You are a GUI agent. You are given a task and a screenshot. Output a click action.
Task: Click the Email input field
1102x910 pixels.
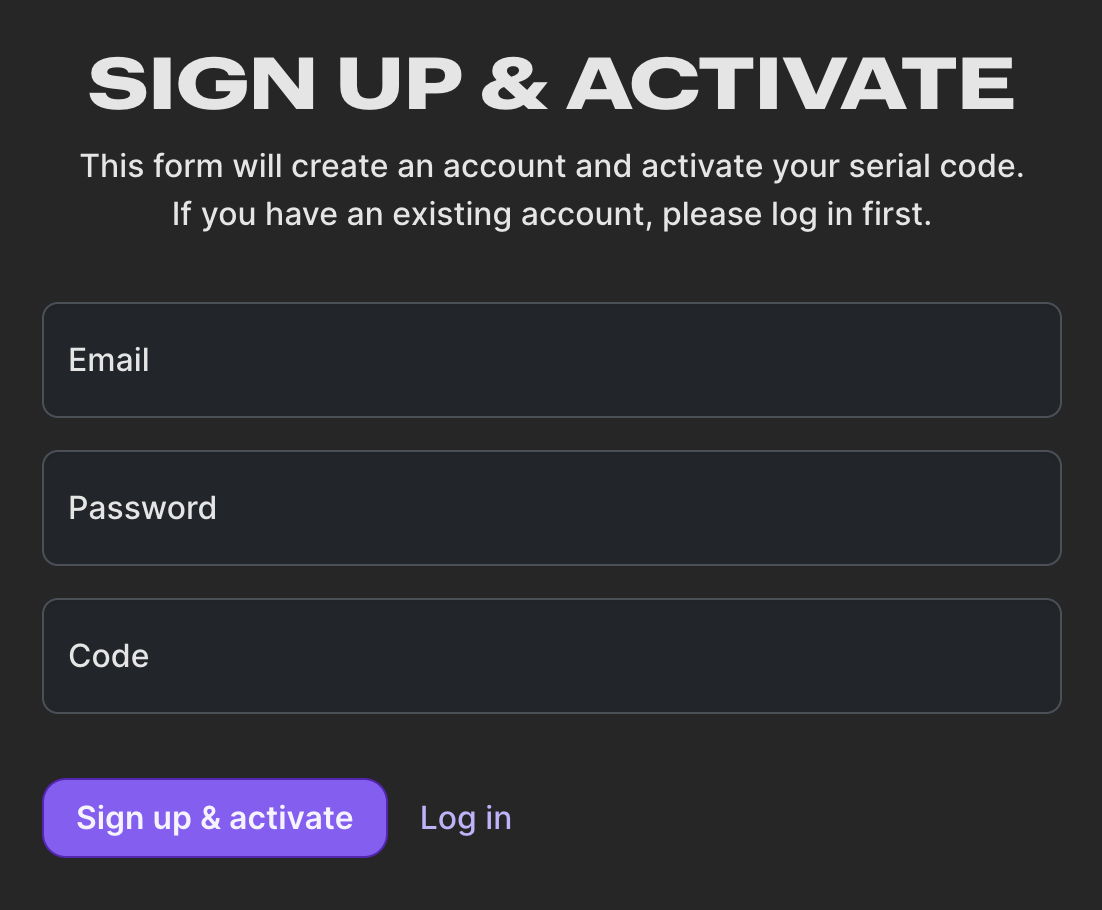tap(551, 360)
